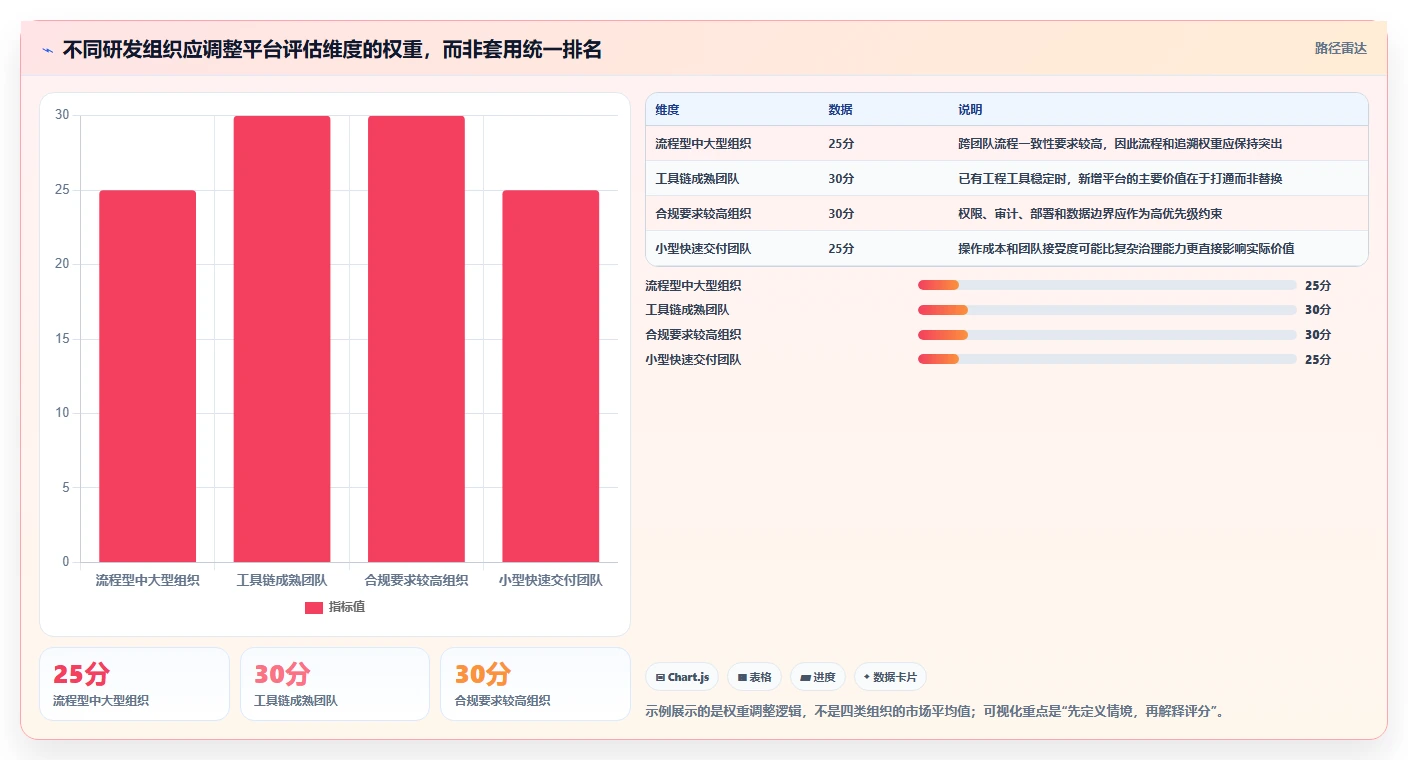Click the 合规要求较高组织 chart bar
The width and height of the screenshot is (1408, 760).
pyautogui.click(x=416, y=339)
